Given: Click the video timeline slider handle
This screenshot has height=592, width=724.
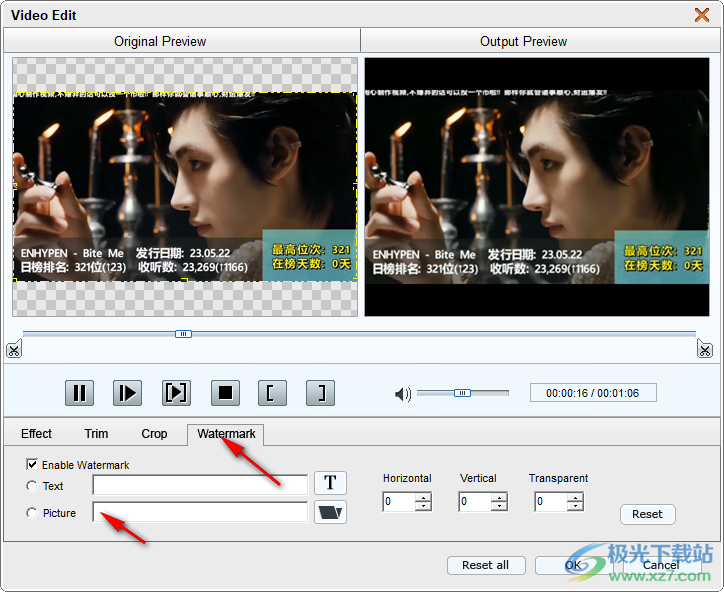Looking at the screenshot, I should click(x=183, y=334).
